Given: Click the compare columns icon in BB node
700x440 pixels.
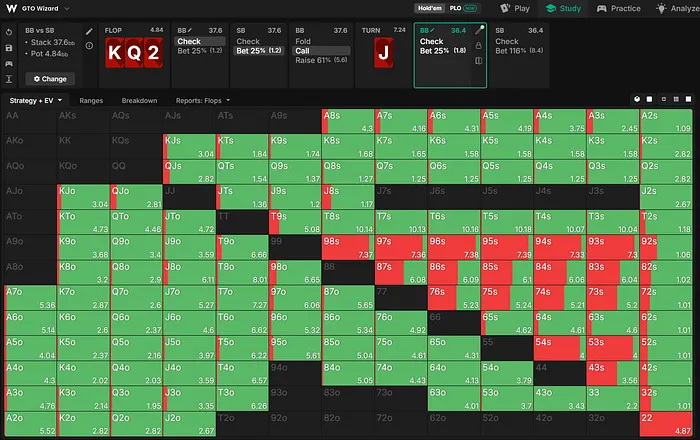Looking at the screenshot, I should click(x=479, y=61).
